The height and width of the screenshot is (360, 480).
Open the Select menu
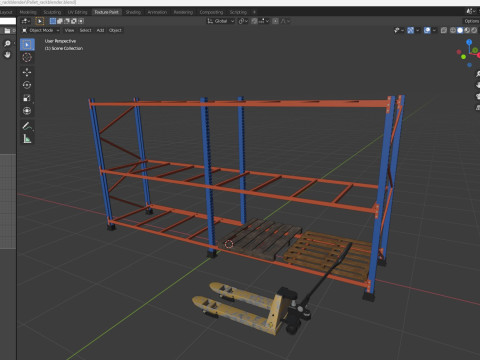pyautogui.click(x=85, y=30)
